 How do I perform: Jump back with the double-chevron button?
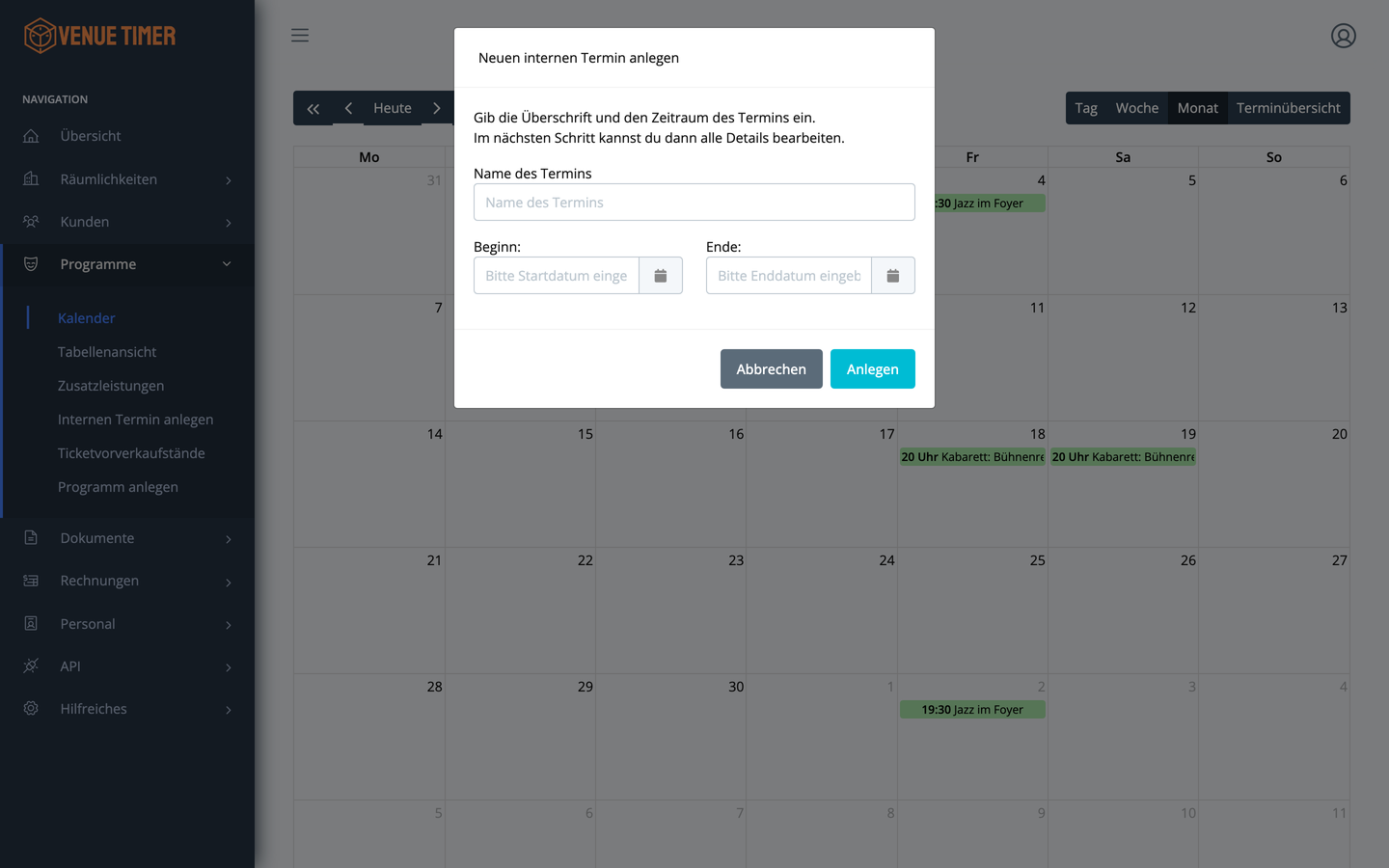point(313,108)
